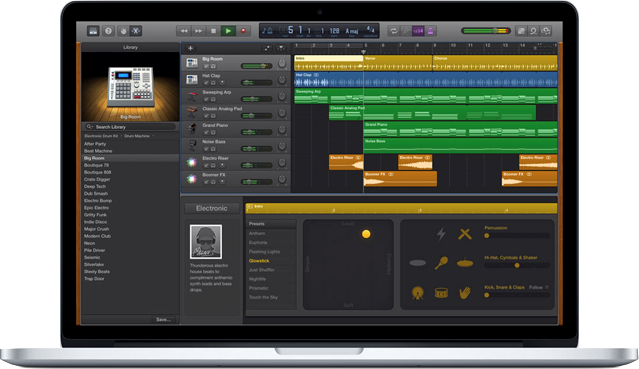Viewport: 639px width, 369px height.
Task: Choose Trap Door from the Library list
Action: click(x=94, y=278)
